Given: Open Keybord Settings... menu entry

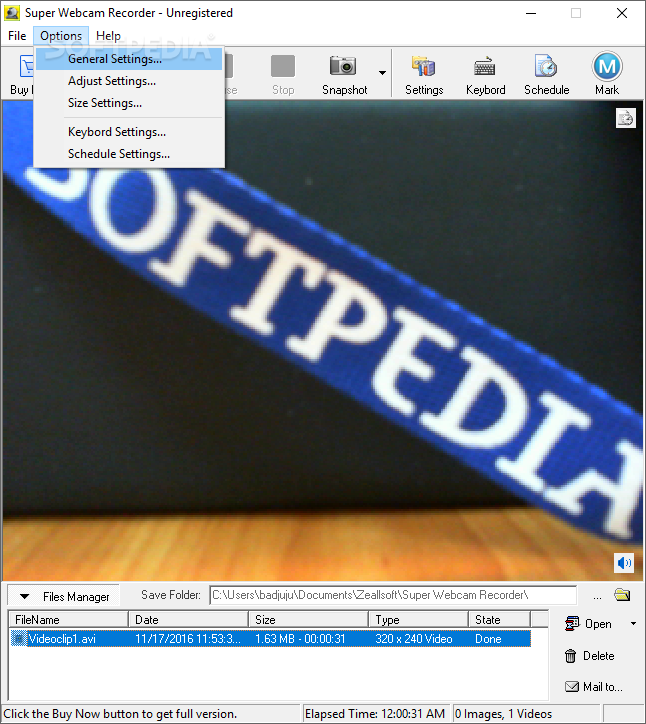Looking at the screenshot, I should [x=129, y=132].
